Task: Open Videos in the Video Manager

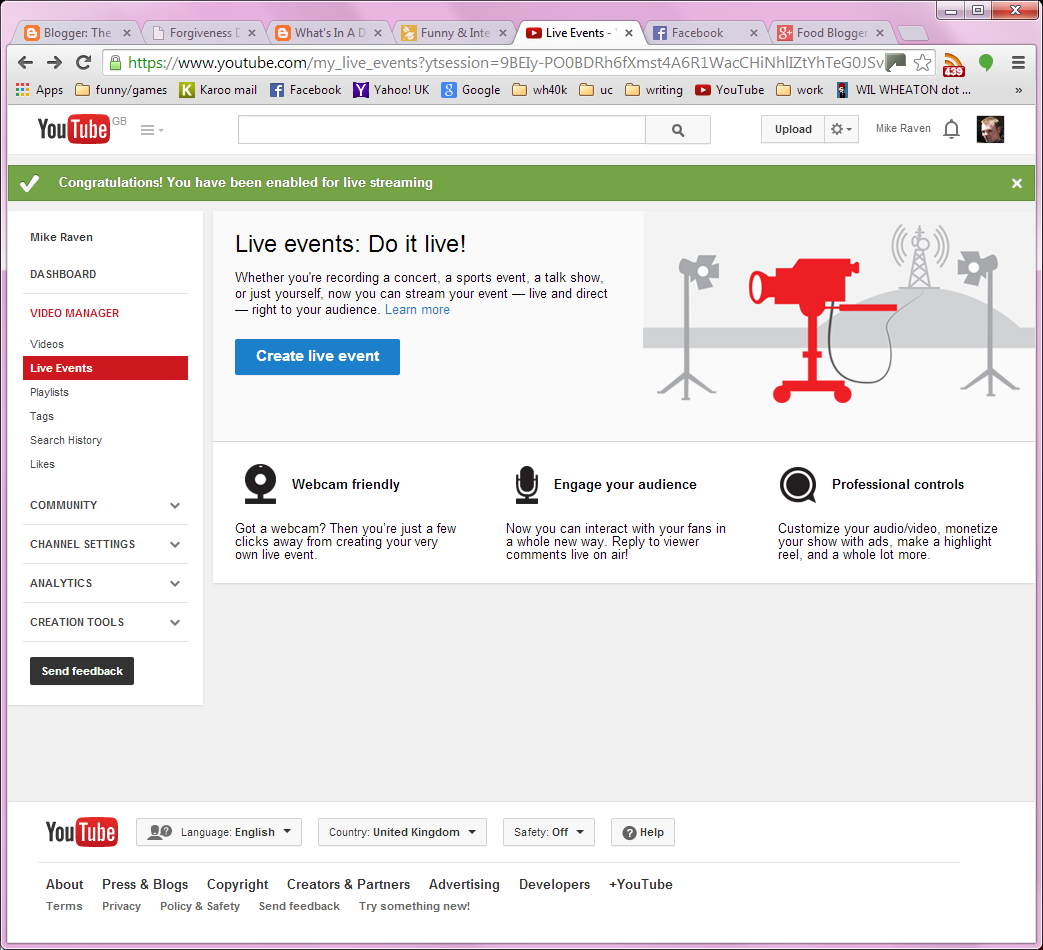Action: (47, 344)
